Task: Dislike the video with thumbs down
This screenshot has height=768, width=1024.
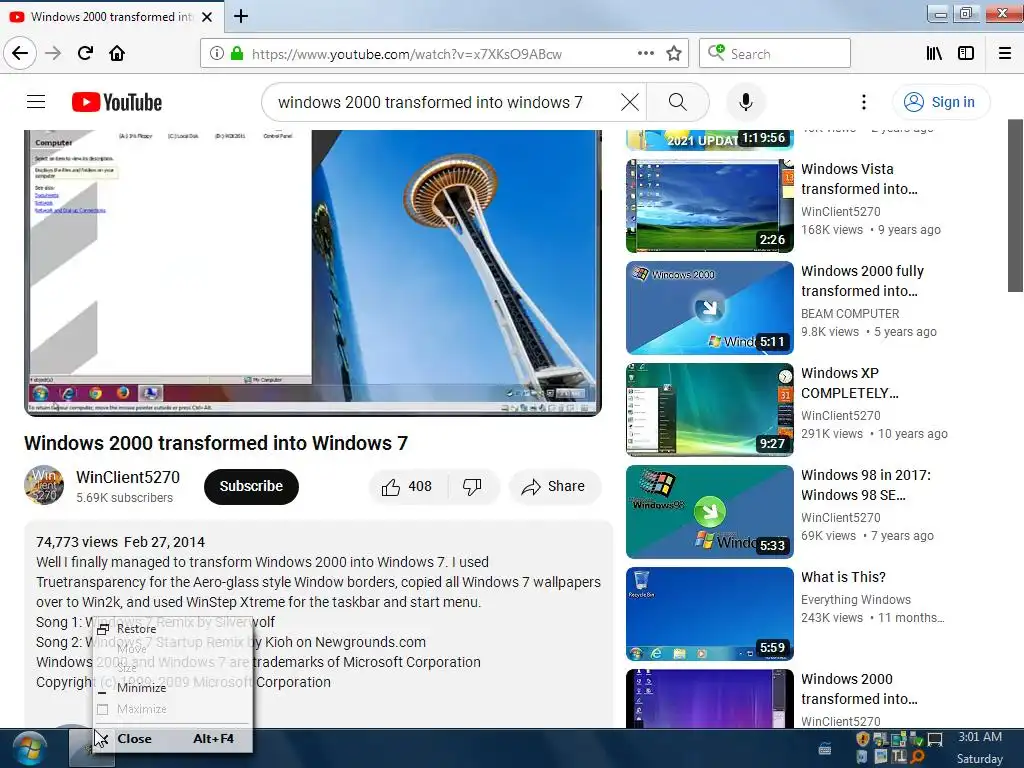Action: tap(472, 487)
